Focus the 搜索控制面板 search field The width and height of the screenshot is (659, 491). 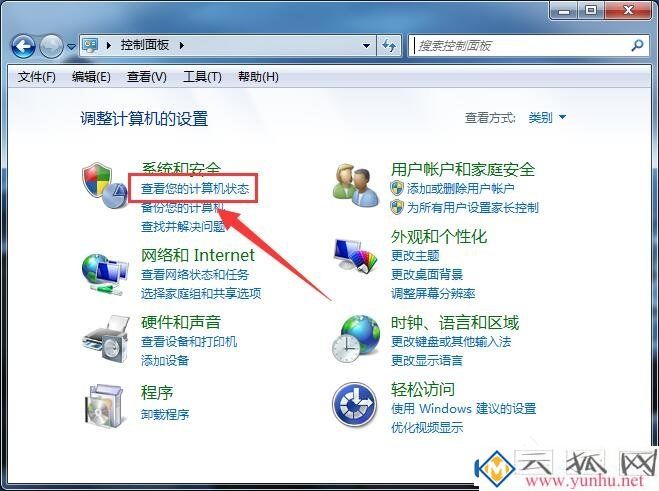pos(522,45)
